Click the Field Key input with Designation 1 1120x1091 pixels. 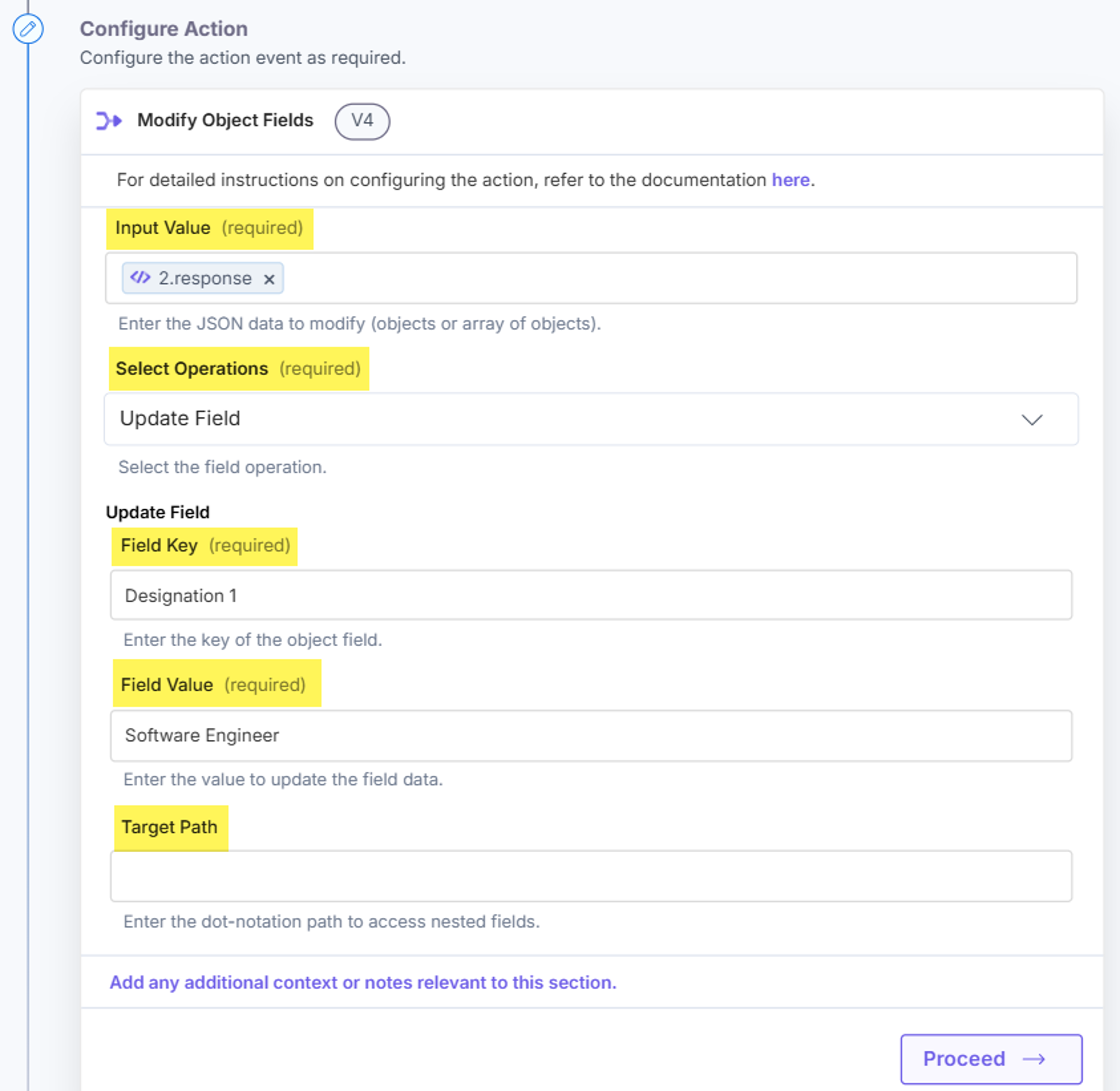pos(591,595)
